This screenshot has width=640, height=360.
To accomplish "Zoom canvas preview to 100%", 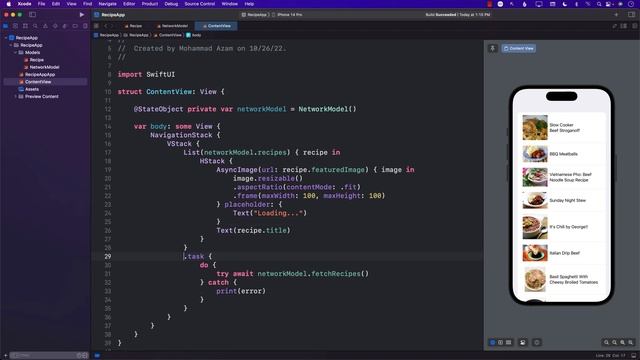I will coord(614,342).
